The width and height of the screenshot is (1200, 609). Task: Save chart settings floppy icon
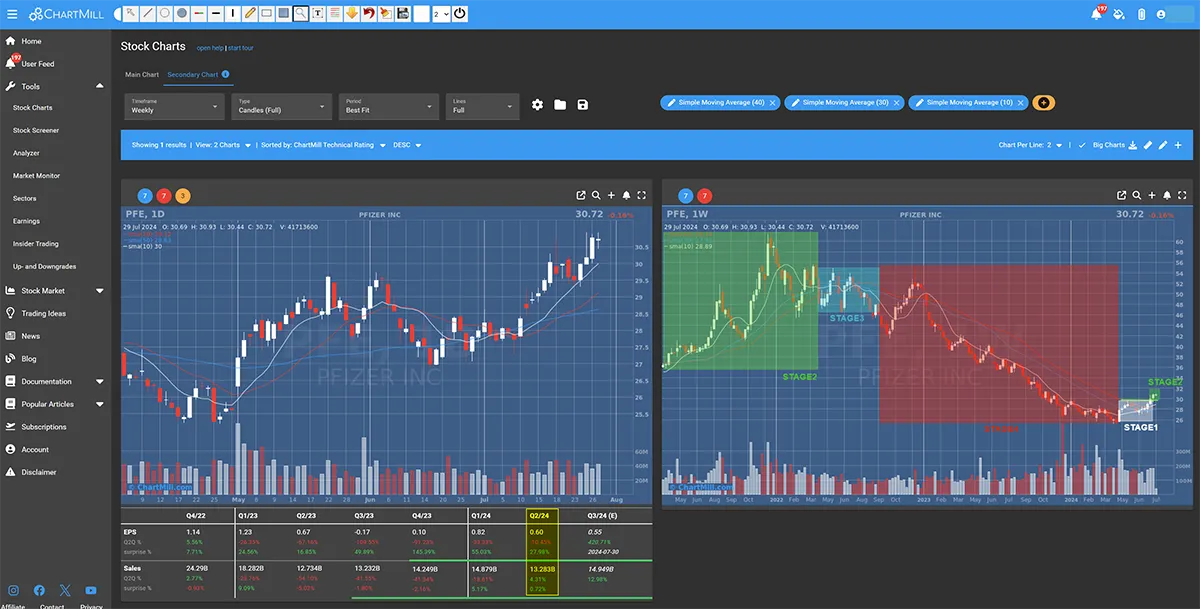[x=583, y=105]
